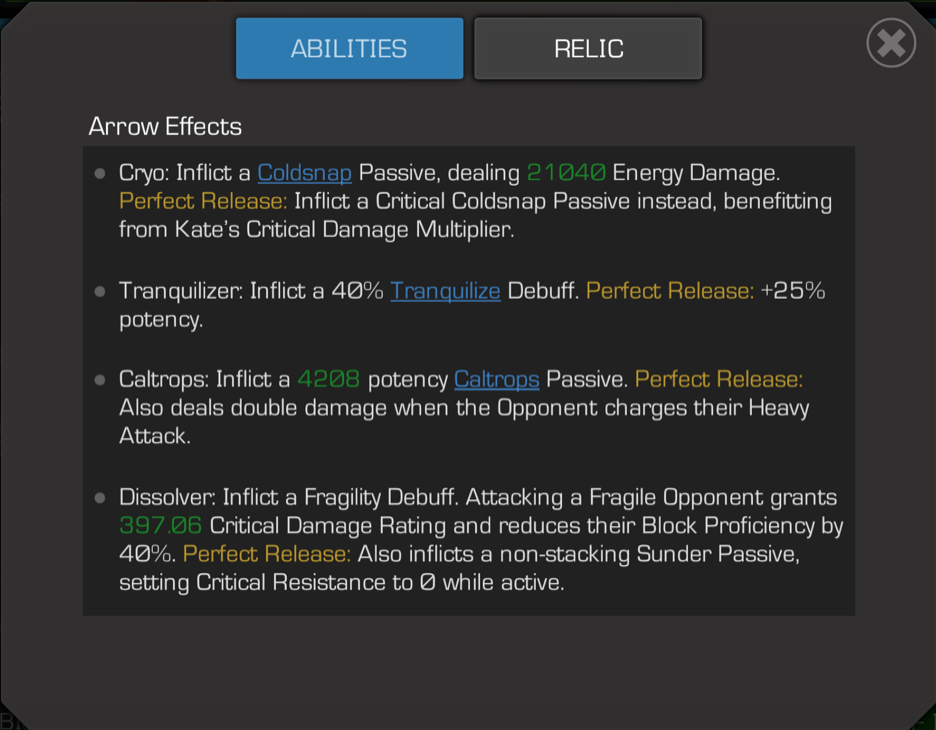
Task: Close the abilities popup with the X icon
Action: coord(891,43)
